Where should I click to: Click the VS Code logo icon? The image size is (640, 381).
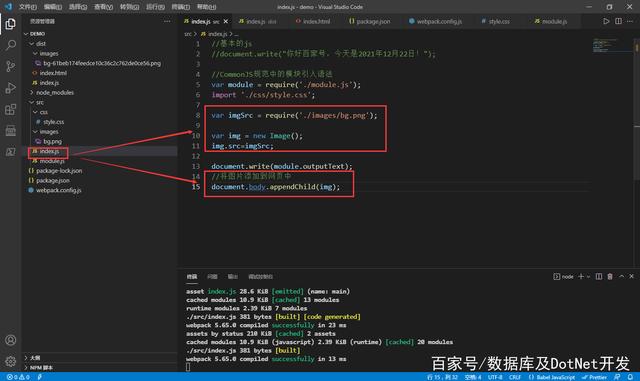coord(8,7)
